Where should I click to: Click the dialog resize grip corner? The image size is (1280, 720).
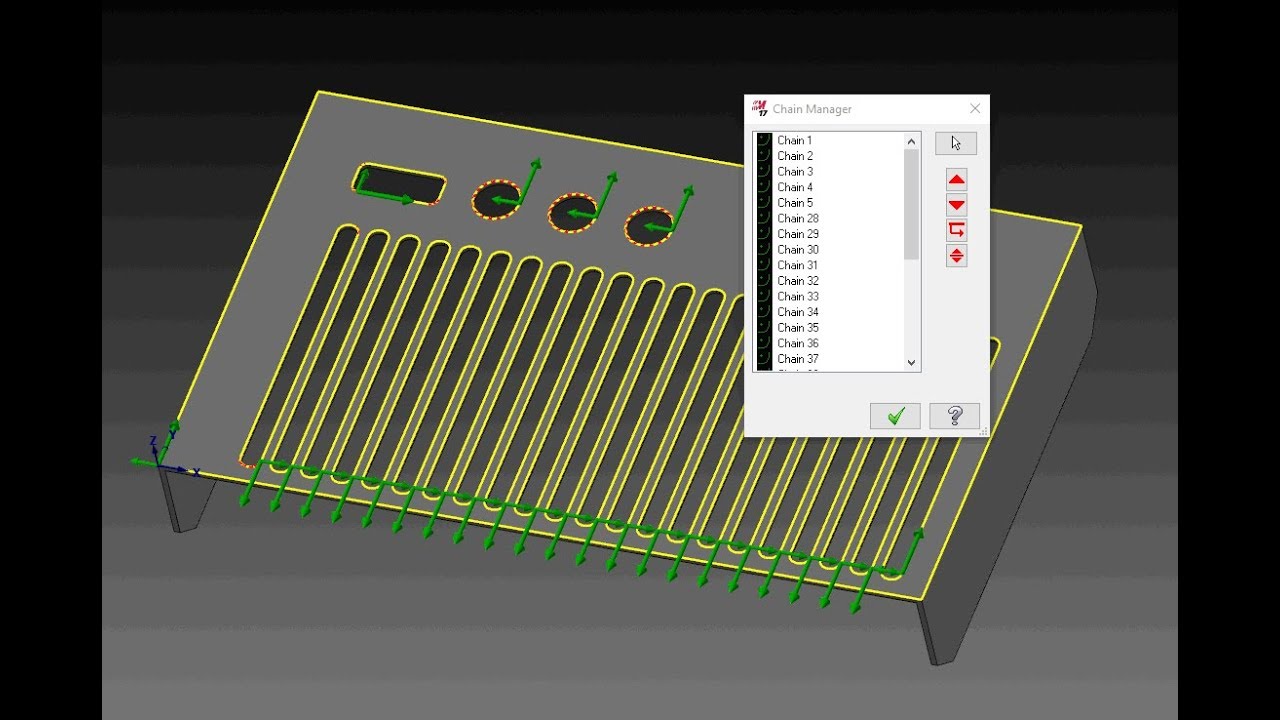pyautogui.click(x=983, y=431)
